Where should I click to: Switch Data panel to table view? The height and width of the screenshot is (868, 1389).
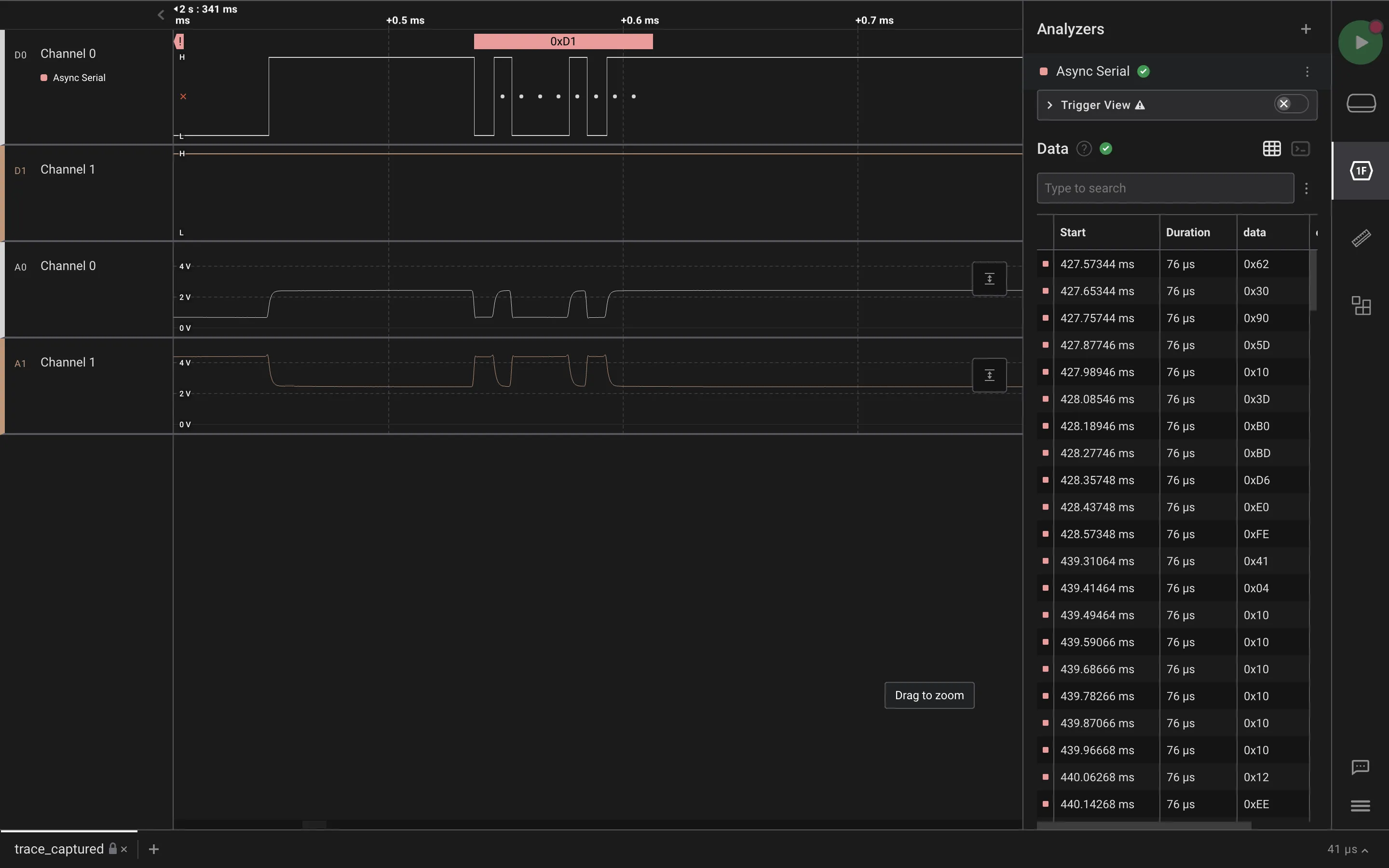point(1271,149)
